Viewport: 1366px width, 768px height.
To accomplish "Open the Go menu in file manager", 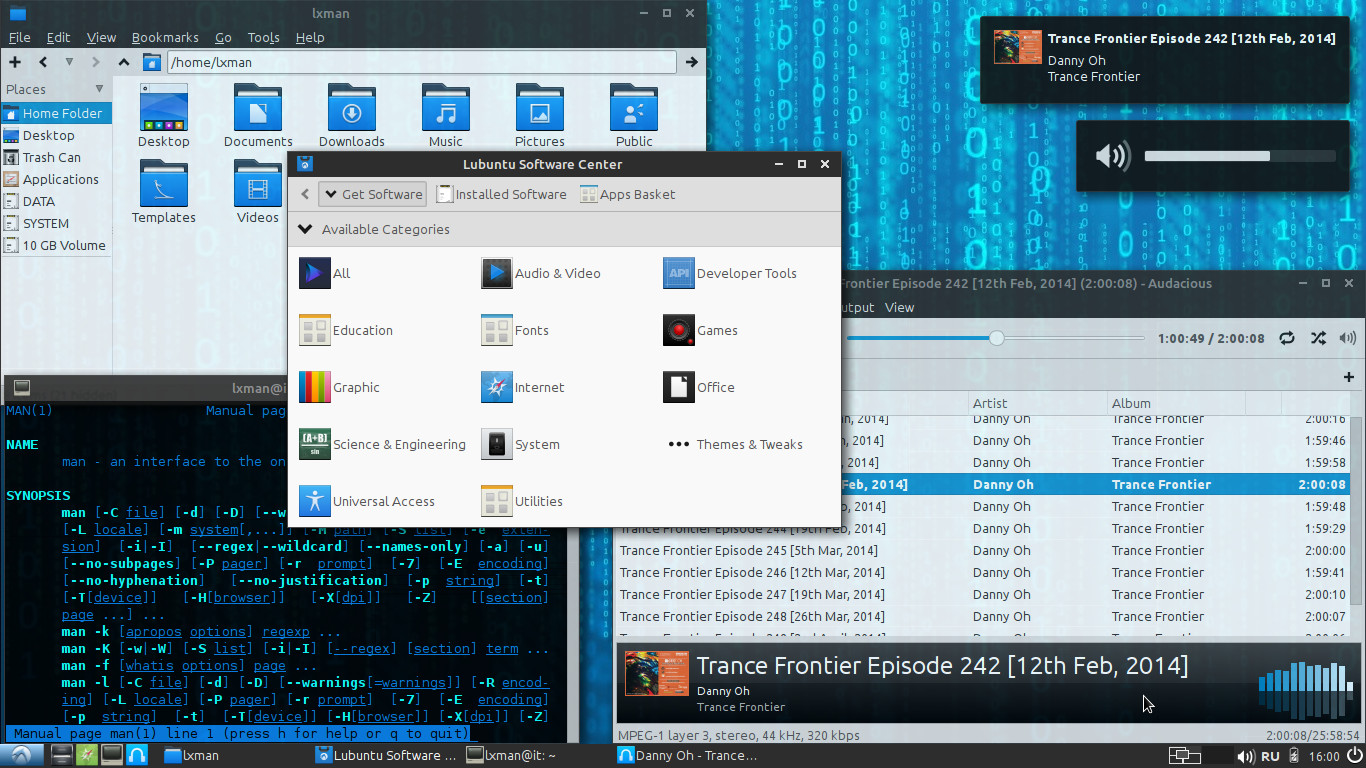I will (223, 37).
